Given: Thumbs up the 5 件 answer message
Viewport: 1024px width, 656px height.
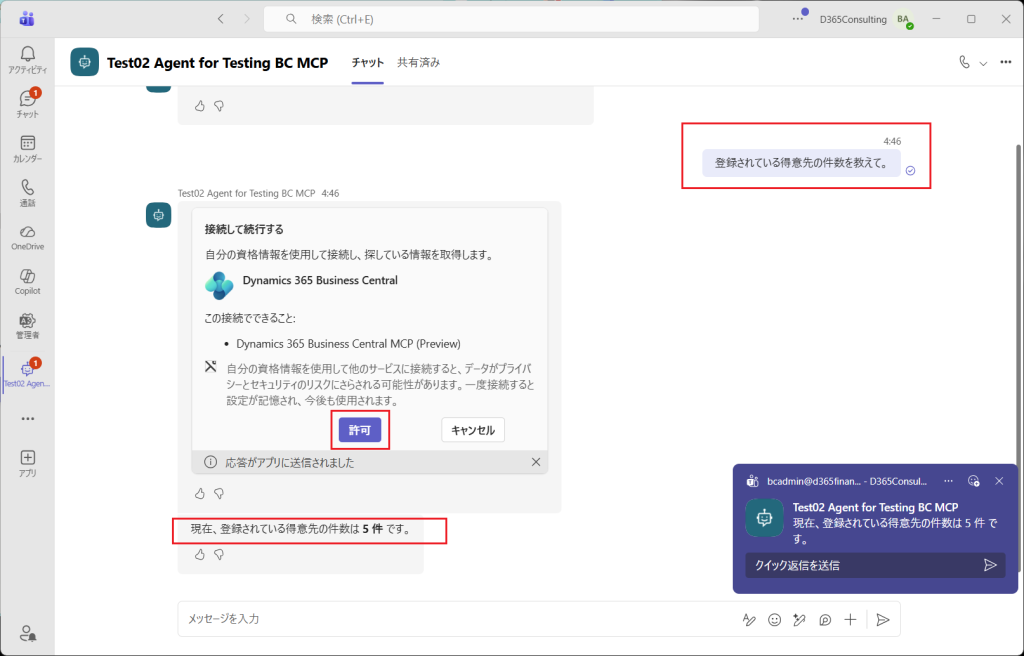Looking at the screenshot, I should point(200,554).
